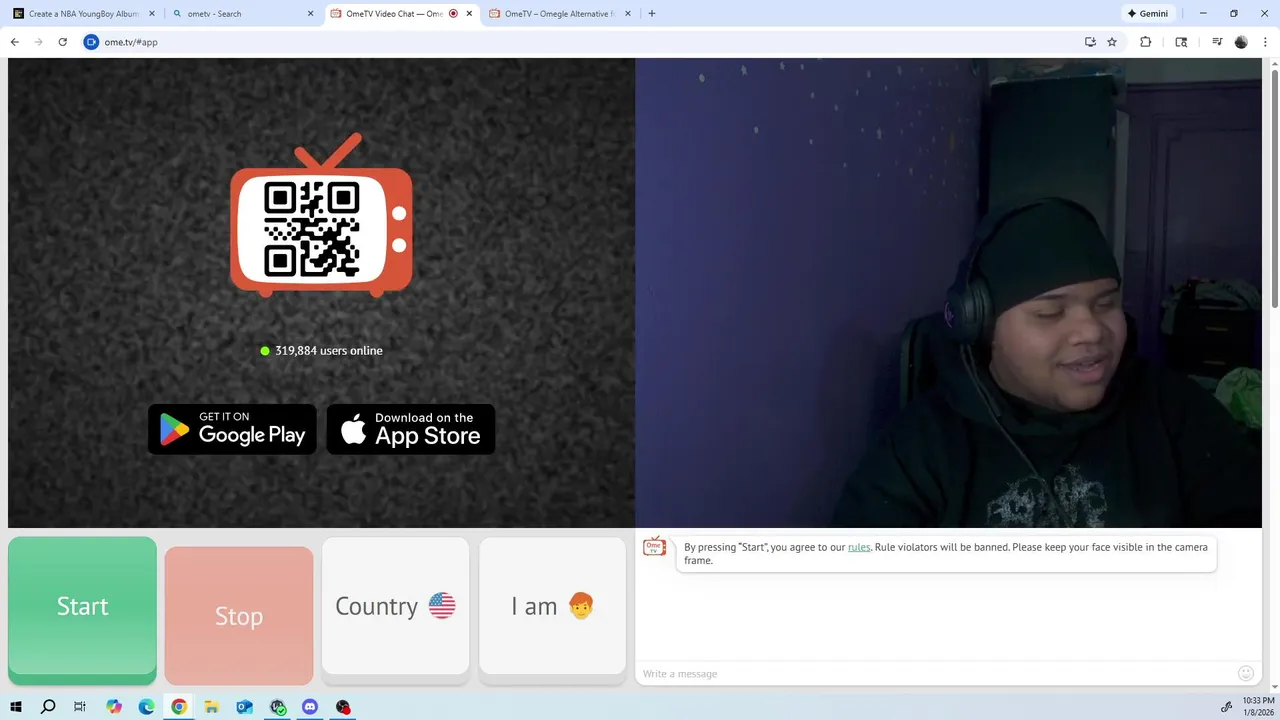
Task: Click the ome.tv/#app address bar
Action: coord(580,42)
